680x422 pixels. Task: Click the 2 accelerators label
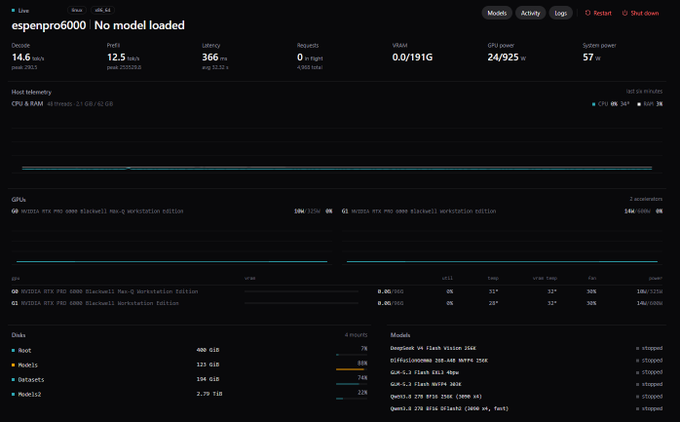646,199
